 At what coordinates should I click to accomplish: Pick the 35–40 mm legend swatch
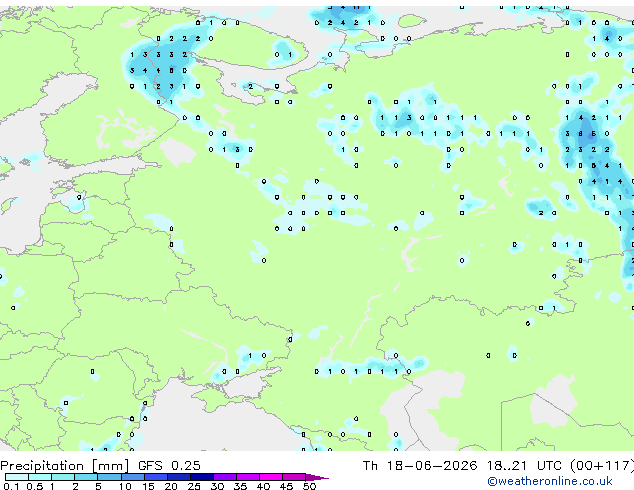(x=248, y=477)
